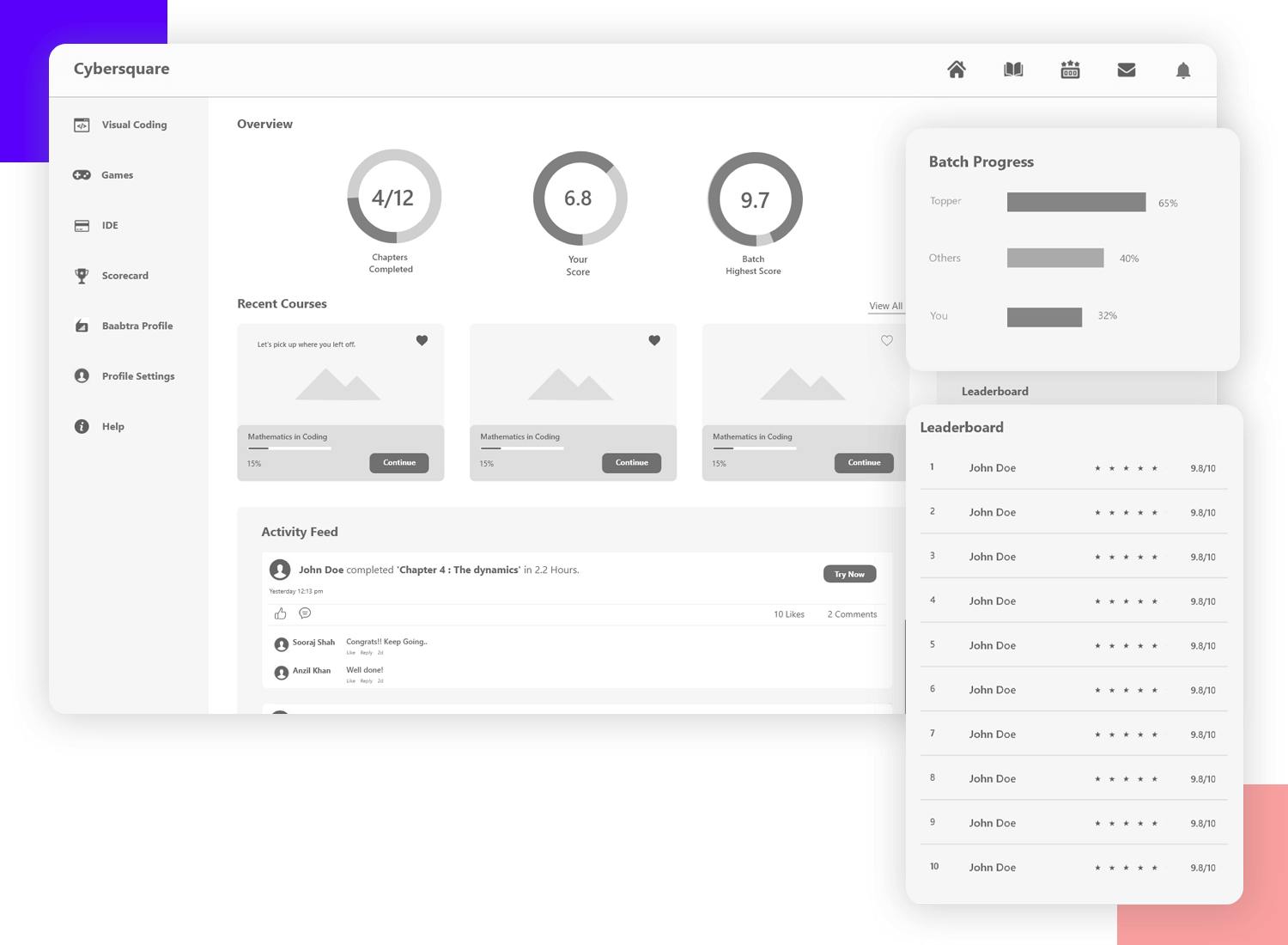Check notifications with the bell icon
1288x945 pixels.
click(x=1183, y=70)
